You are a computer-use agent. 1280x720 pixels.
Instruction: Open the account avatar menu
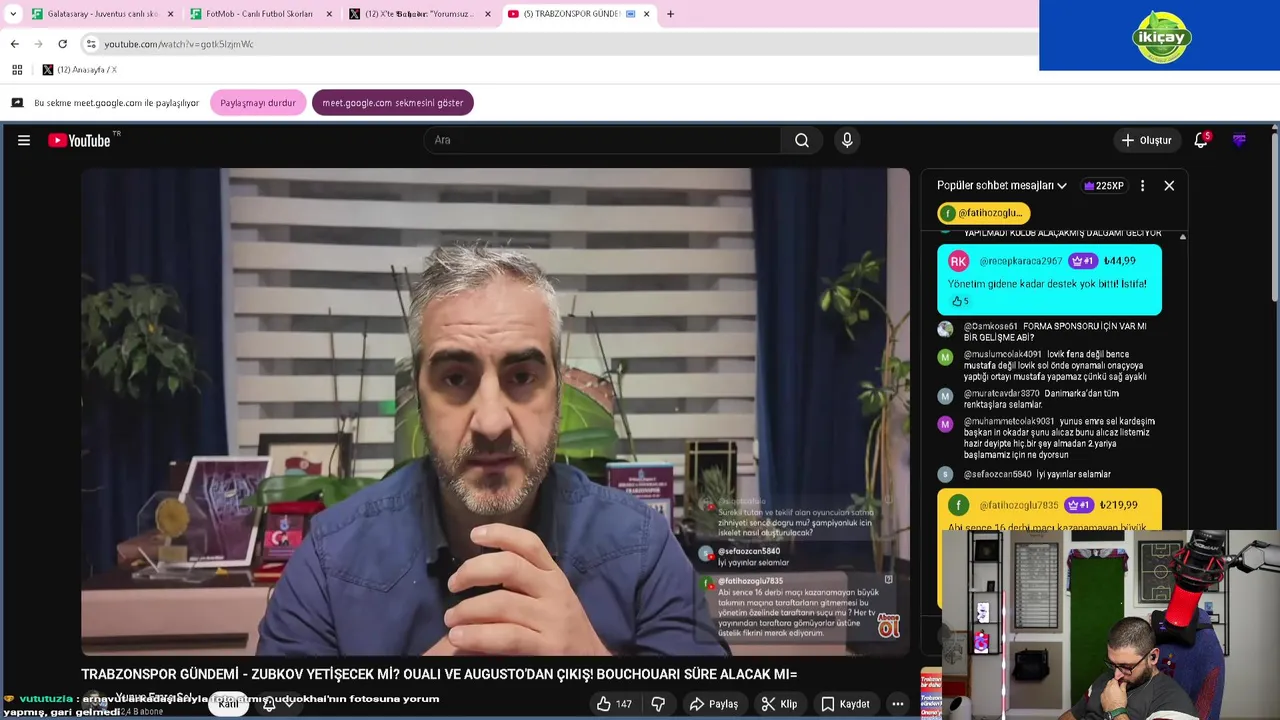coord(1239,140)
